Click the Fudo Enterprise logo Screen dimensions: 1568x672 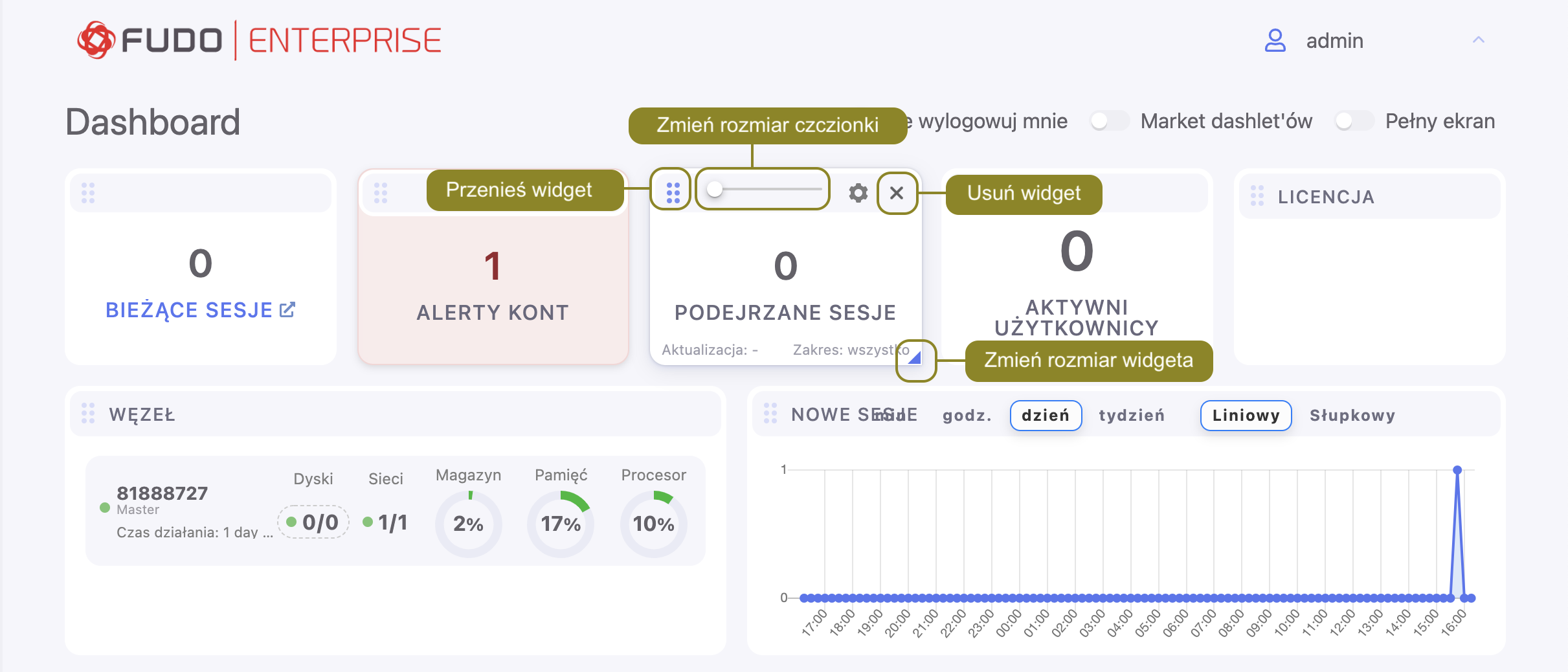(x=259, y=40)
